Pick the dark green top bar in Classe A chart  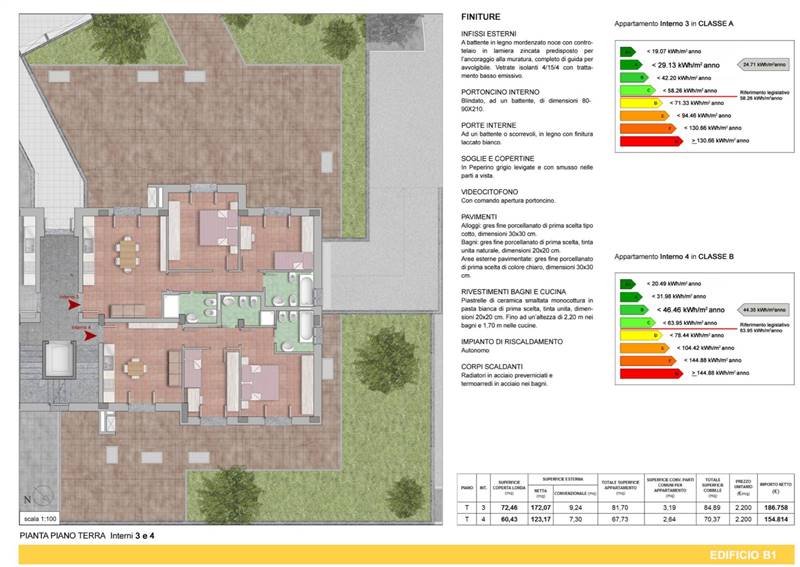click(627, 50)
